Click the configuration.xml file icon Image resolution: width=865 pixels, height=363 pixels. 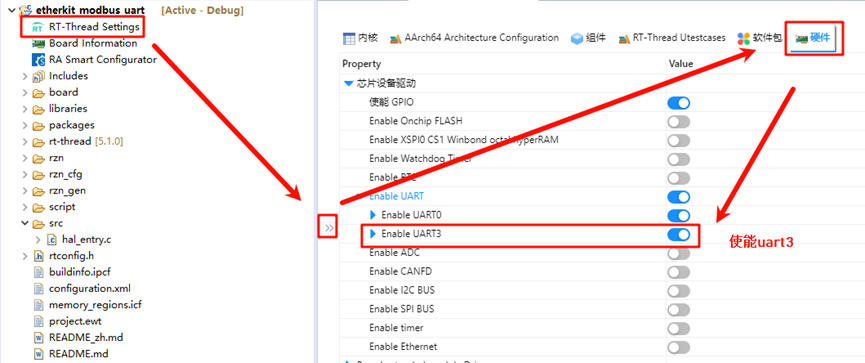pyautogui.click(x=38, y=289)
